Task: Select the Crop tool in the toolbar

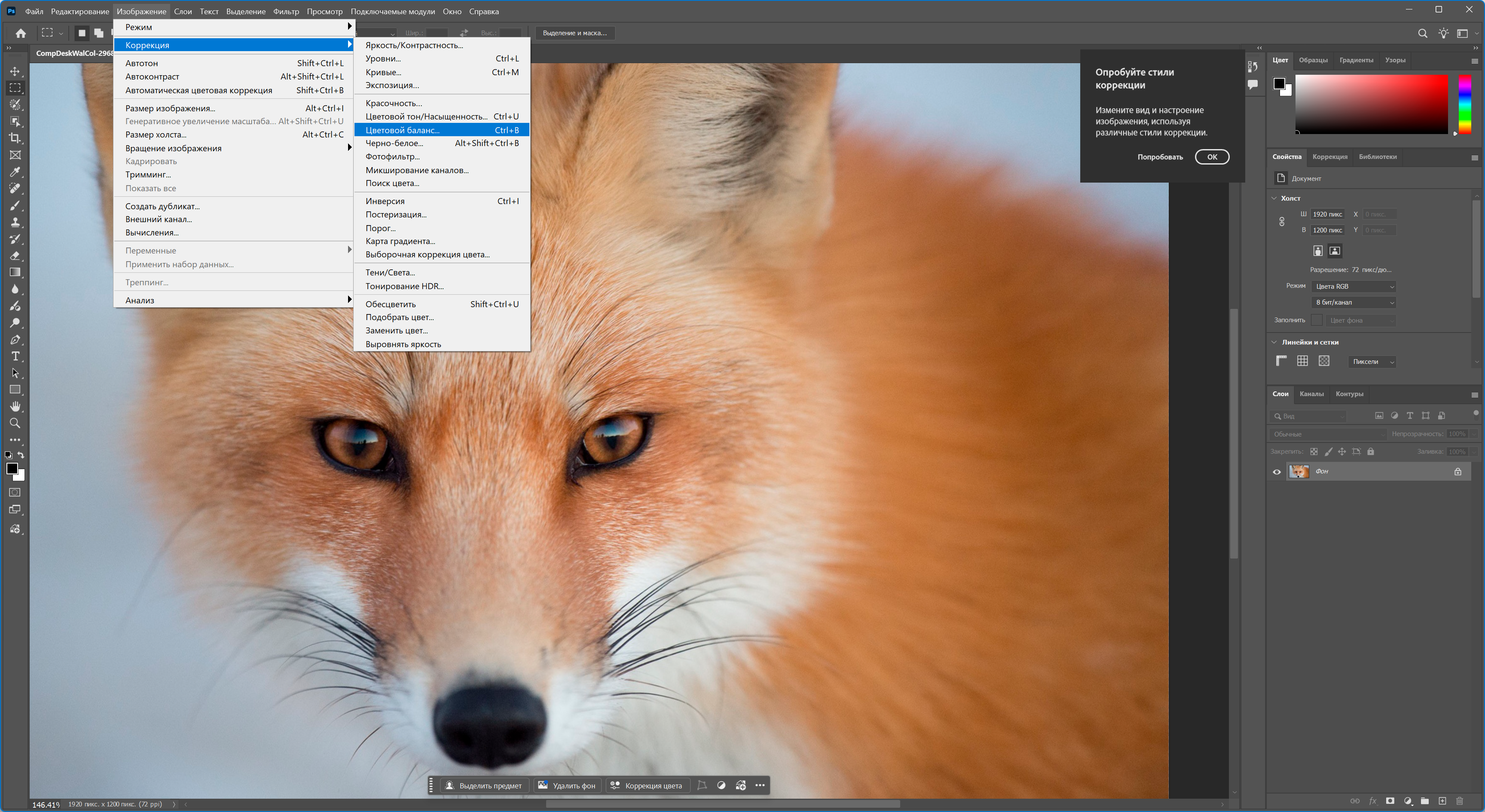Action: [15, 138]
